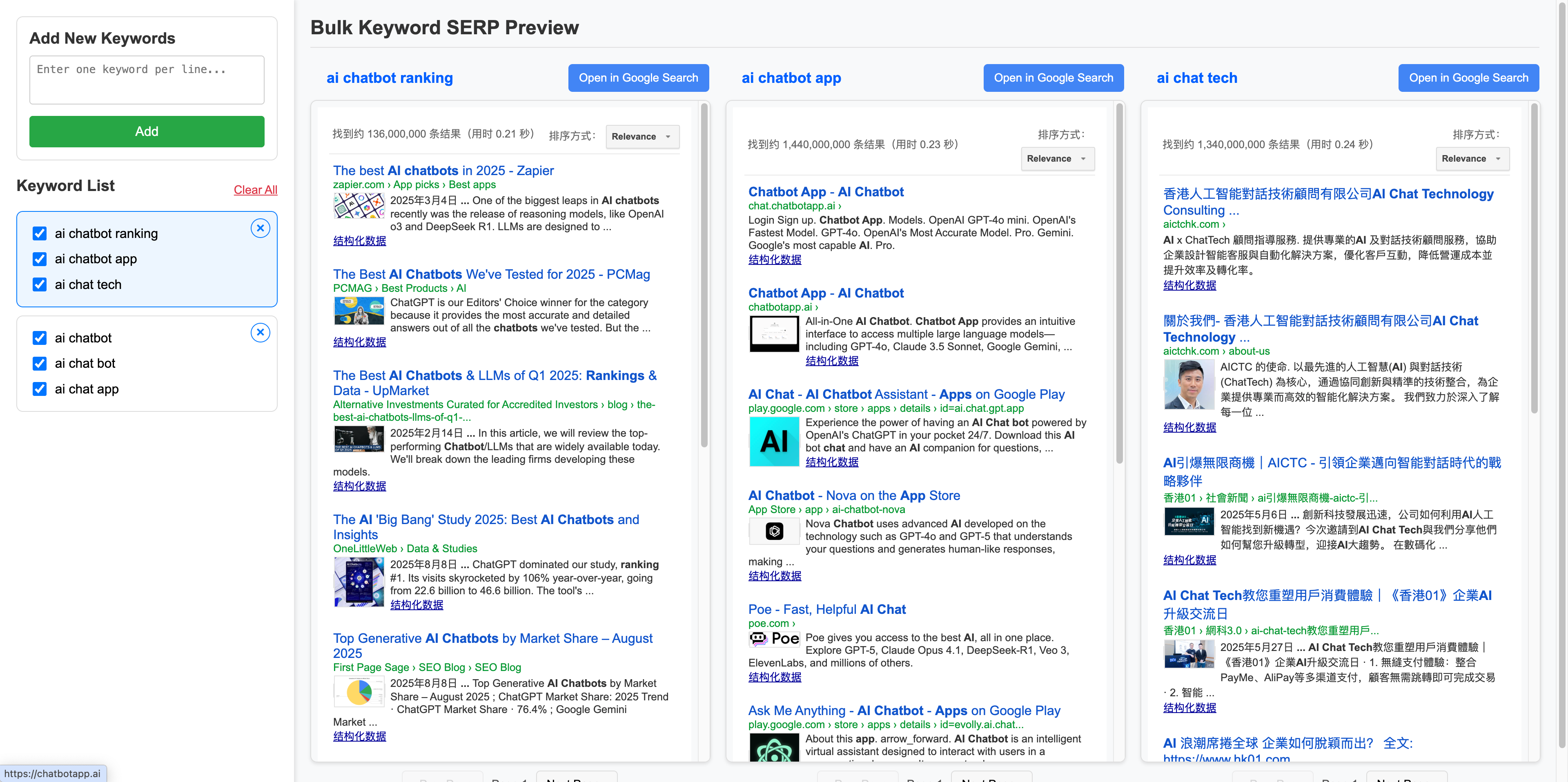Image resolution: width=1568 pixels, height=782 pixels.
Task: Open 'ai chatbot ranking' in Google Search
Action: [638, 78]
